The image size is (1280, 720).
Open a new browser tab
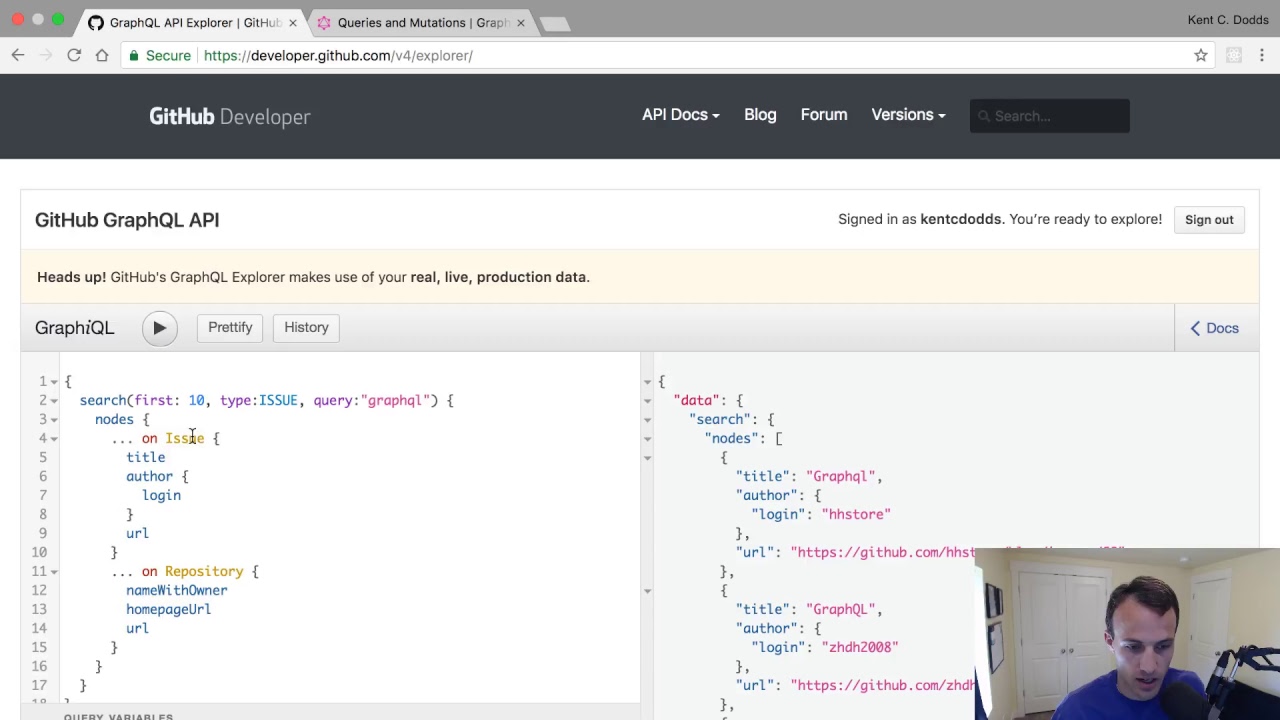click(x=555, y=23)
